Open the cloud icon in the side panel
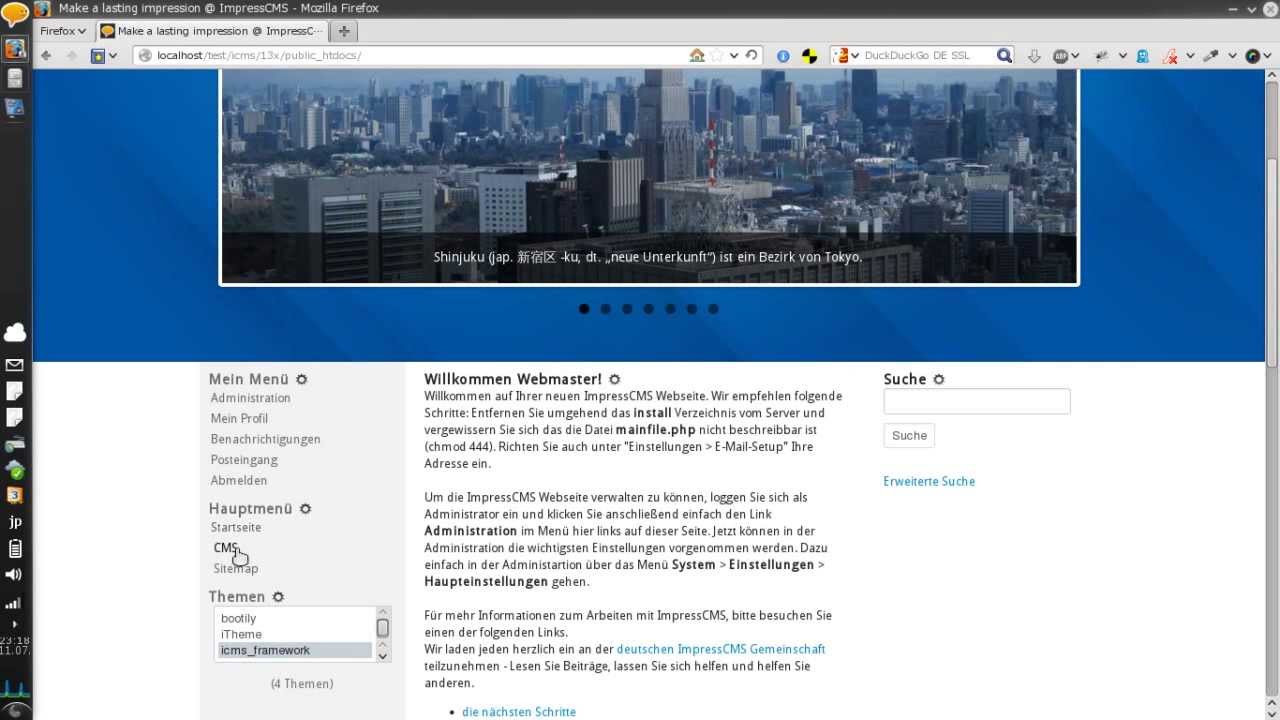The height and width of the screenshot is (720, 1280). coord(15,333)
